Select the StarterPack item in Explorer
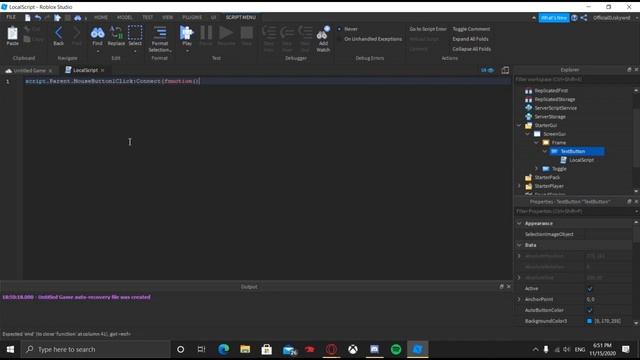Viewport: 640px width, 360px height. pyautogui.click(x=547, y=177)
